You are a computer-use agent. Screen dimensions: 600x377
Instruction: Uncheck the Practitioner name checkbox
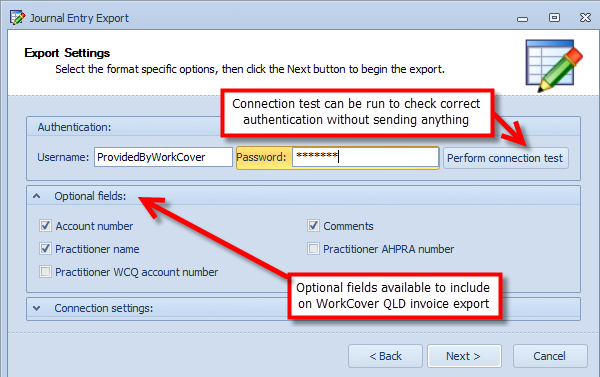(46, 249)
